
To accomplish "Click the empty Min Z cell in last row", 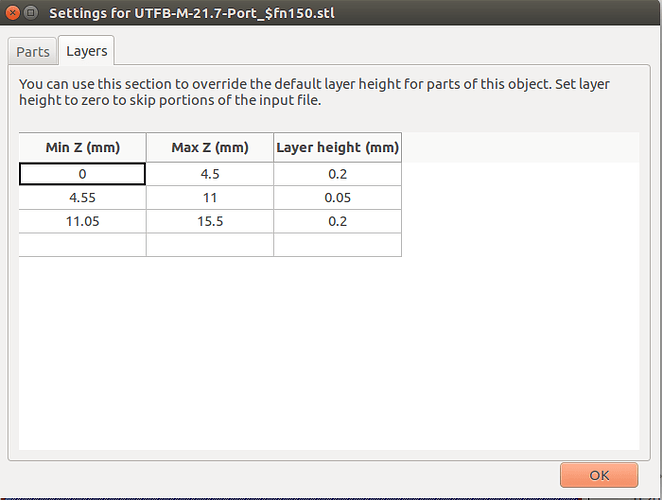I will (x=82, y=245).
